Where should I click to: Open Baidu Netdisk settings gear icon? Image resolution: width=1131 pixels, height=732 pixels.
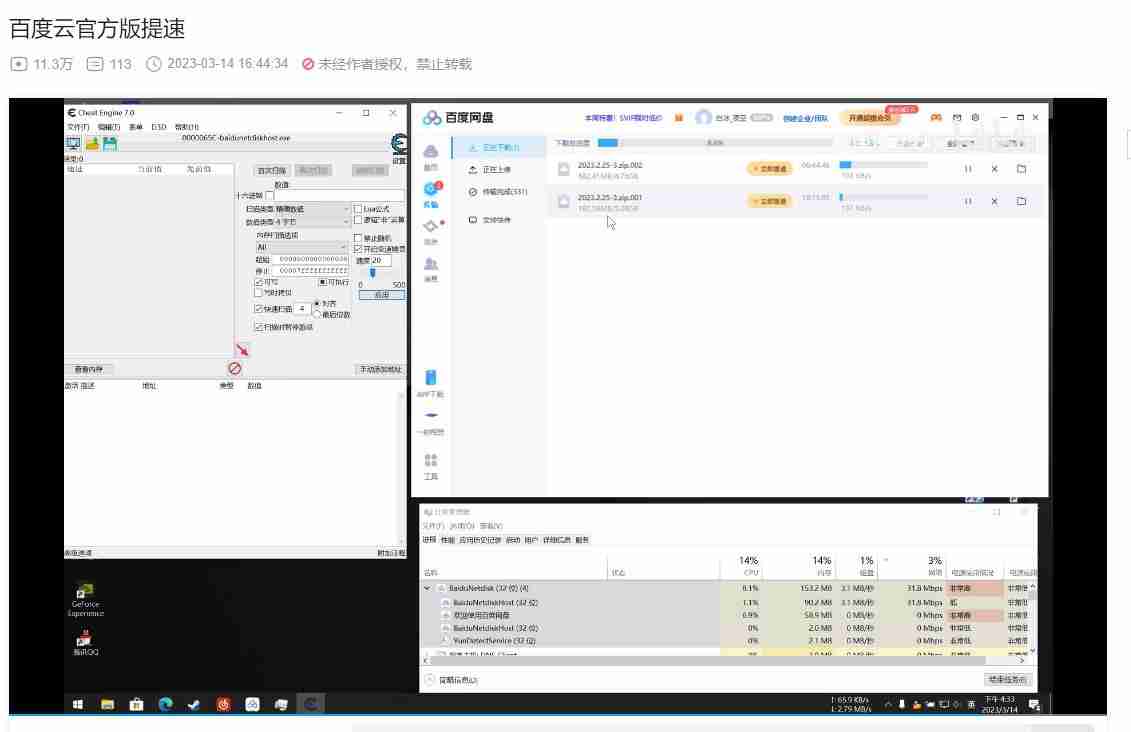975,118
